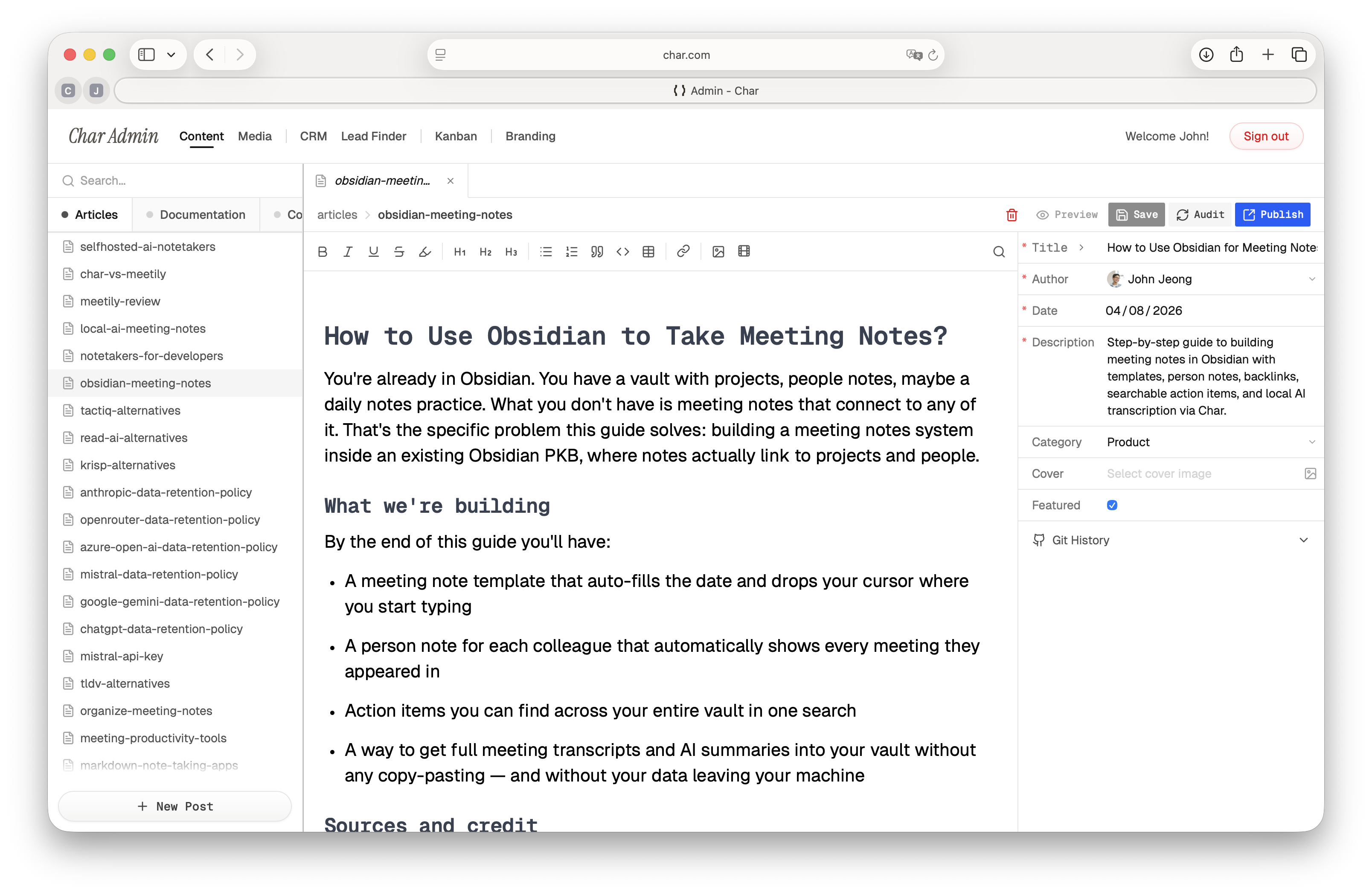Open the tactiq-alternatives article
The height and width of the screenshot is (895, 1372).
click(175, 410)
